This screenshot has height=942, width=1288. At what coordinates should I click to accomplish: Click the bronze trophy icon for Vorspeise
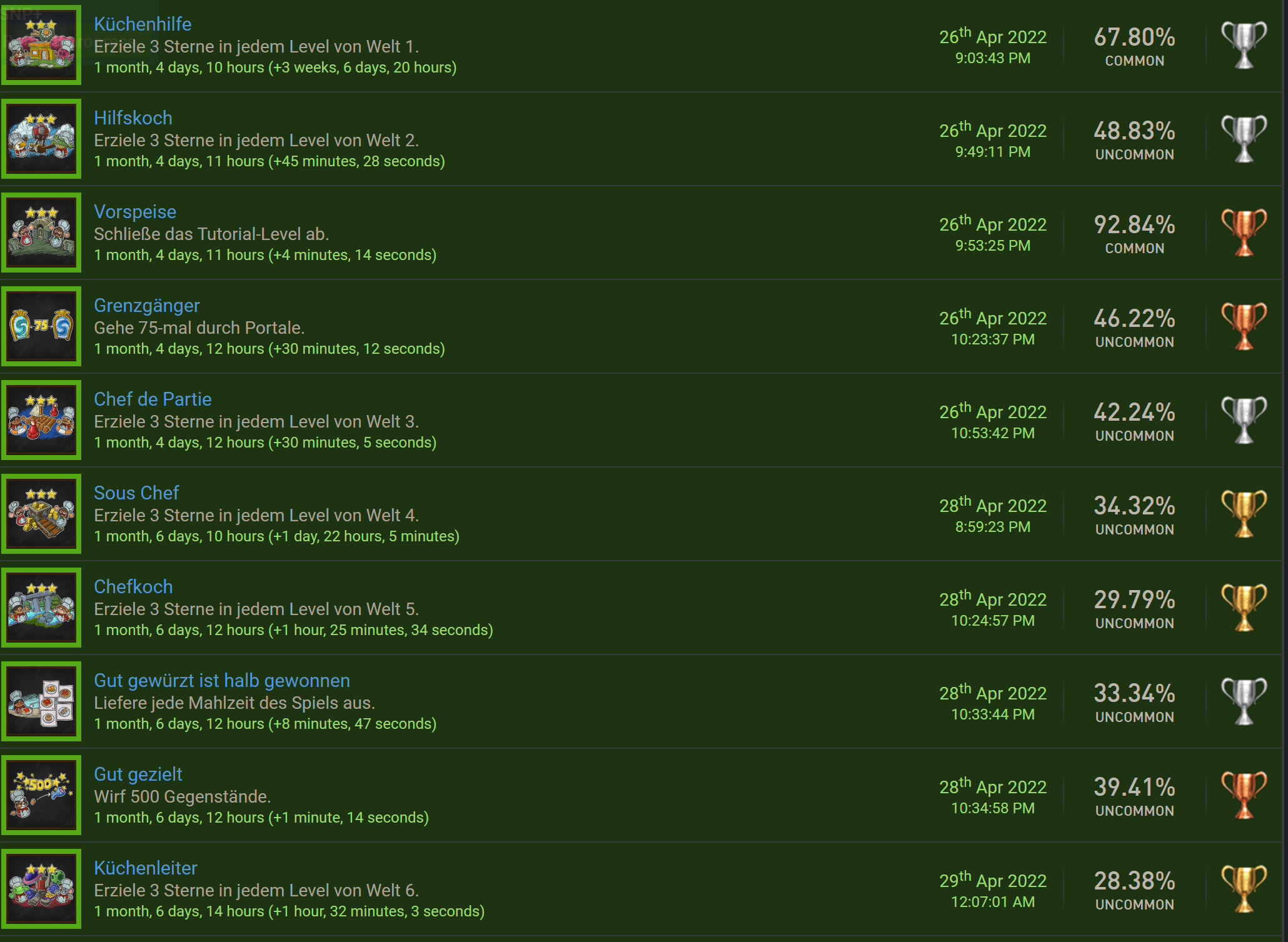tap(1244, 233)
